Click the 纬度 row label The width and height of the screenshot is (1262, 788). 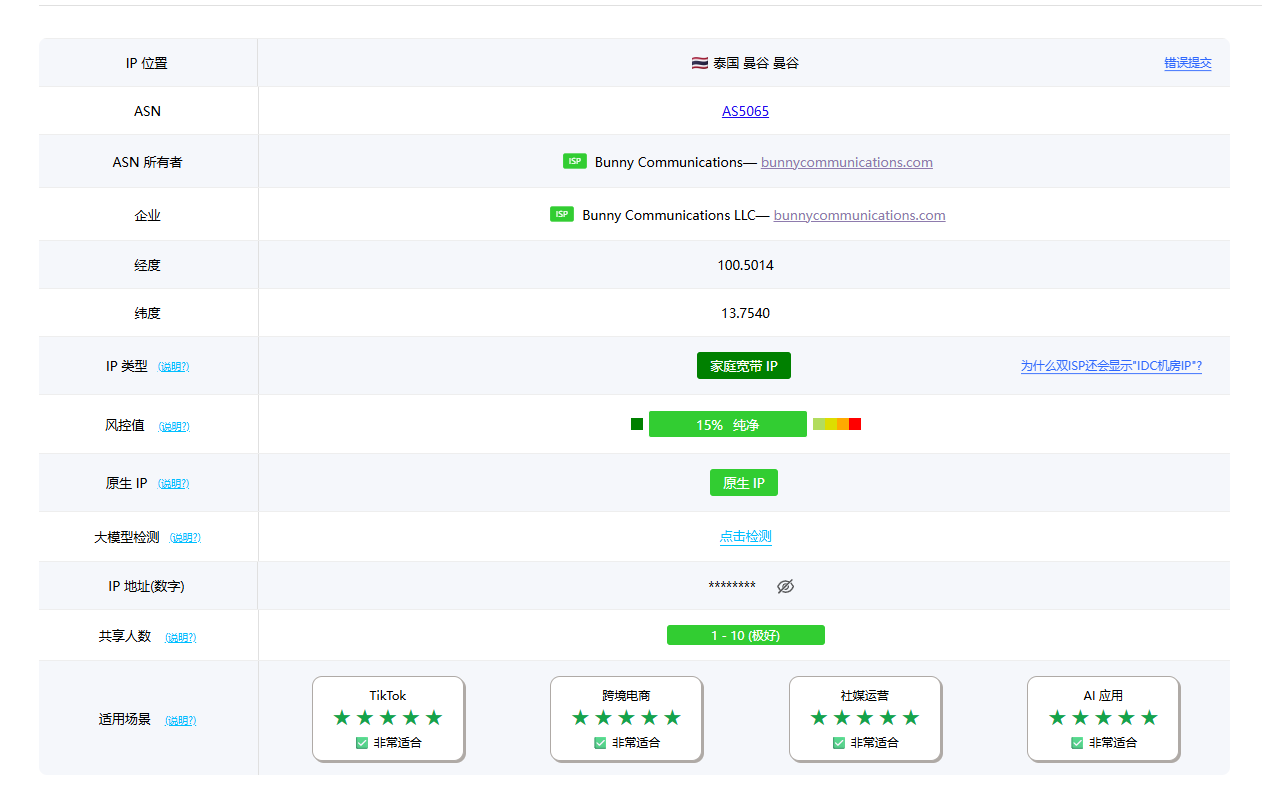(147, 313)
